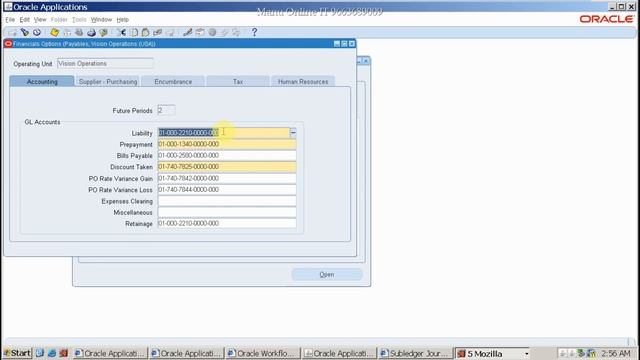Click the Edit Field toolbar icon
This screenshot has height=360, width=640.
(188, 32)
